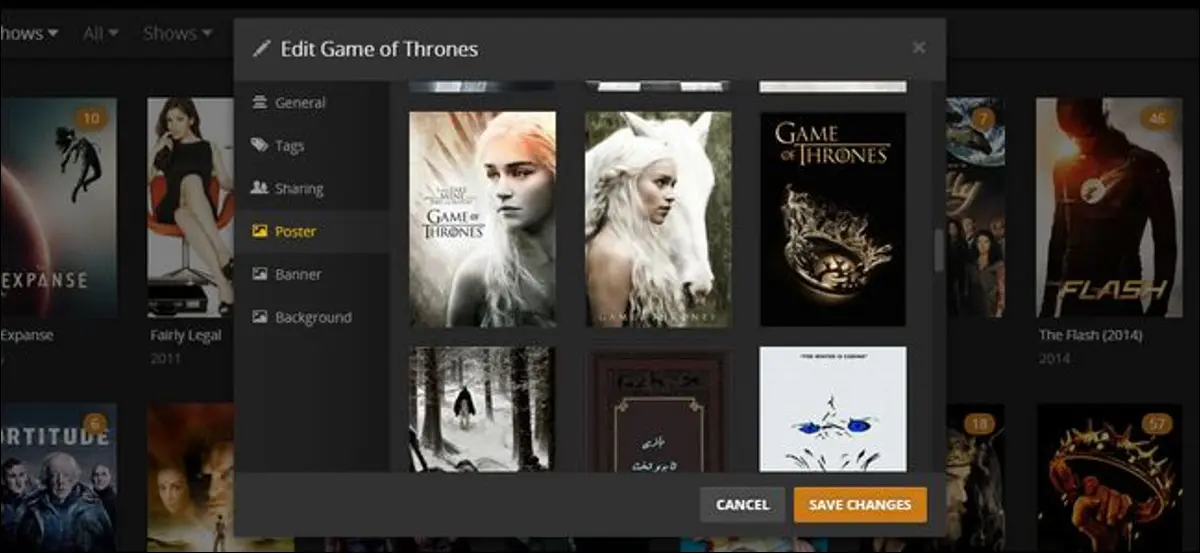The width and height of the screenshot is (1200, 553).
Task: Select the Daenerys dragon poster with Game of Thrones logo
Action: (482, 219)
